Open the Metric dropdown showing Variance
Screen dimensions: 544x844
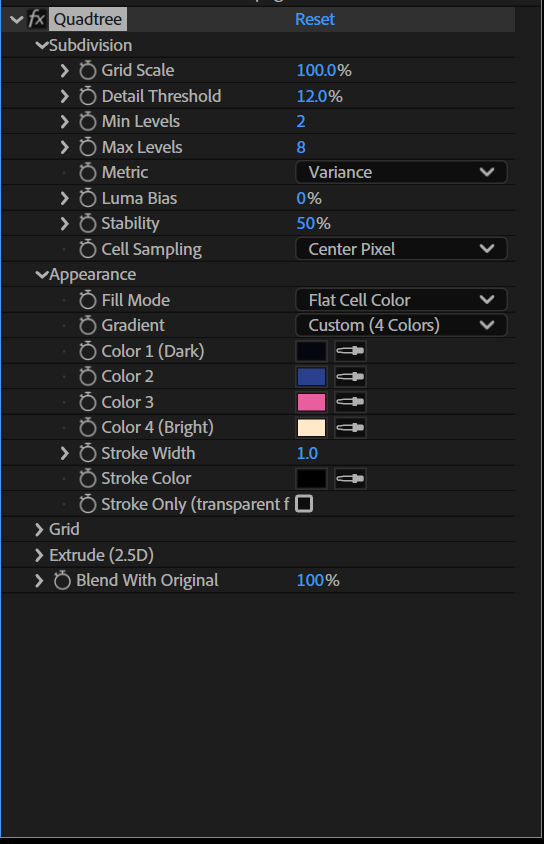click(x=401, y=172)
